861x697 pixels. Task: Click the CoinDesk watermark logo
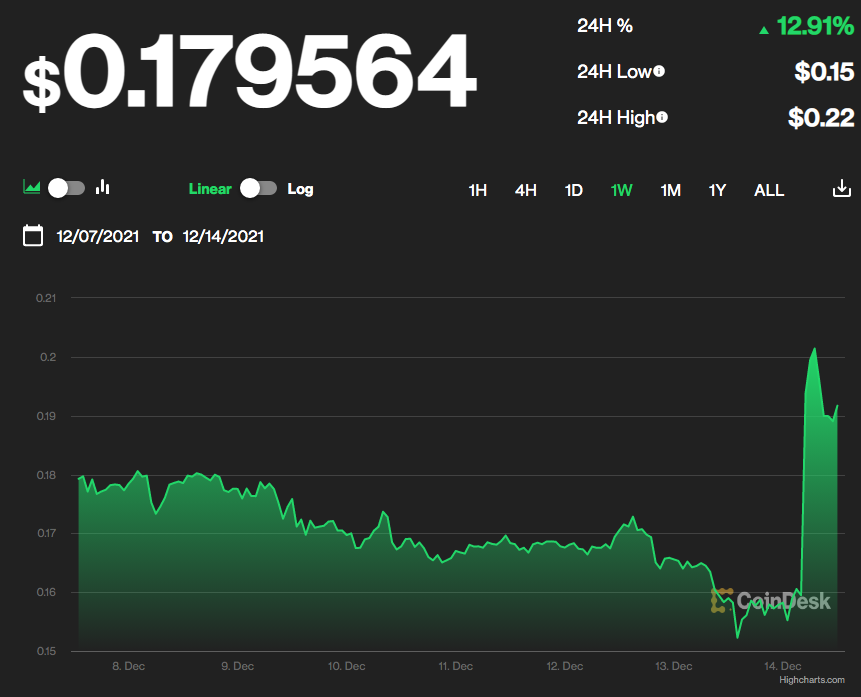coord(770,600)
